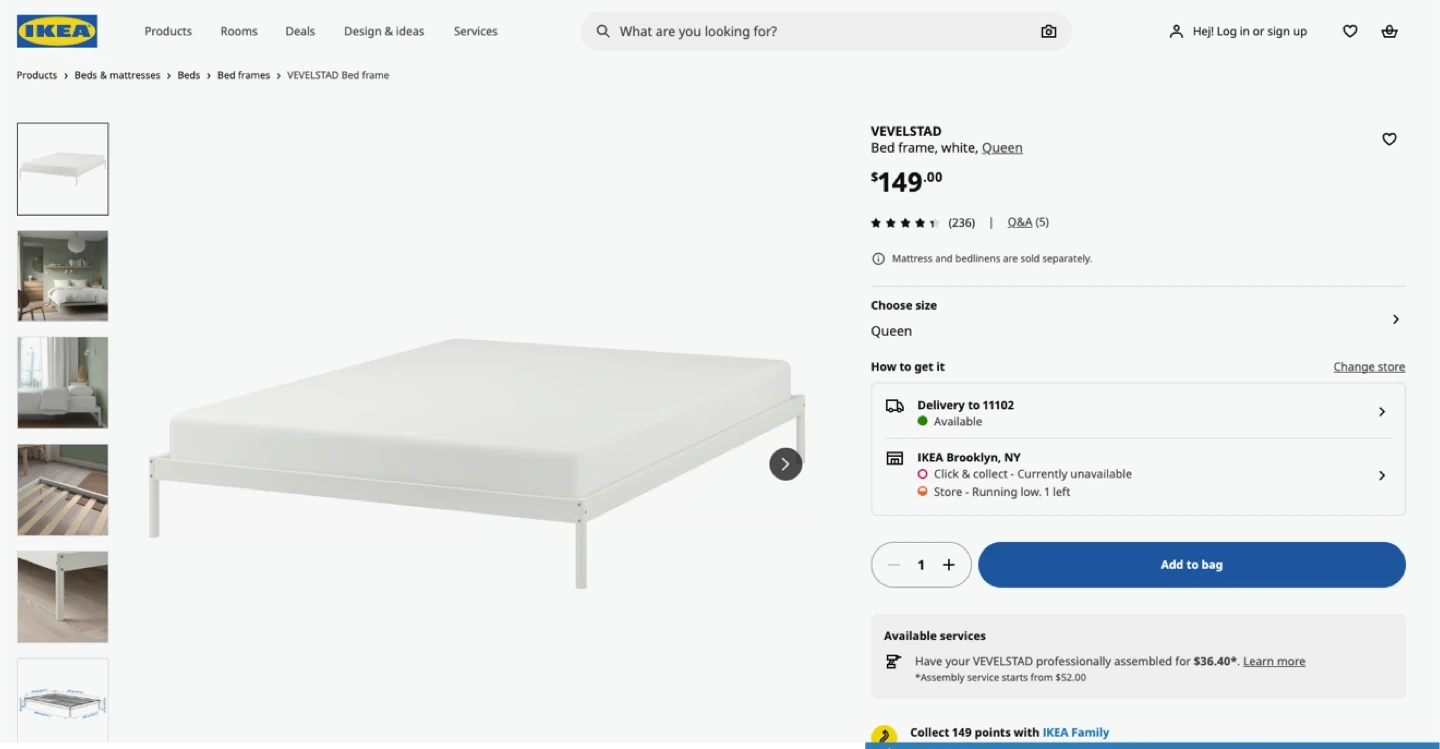
Task: Expand Choose size Queen option
Action: 1138,319
